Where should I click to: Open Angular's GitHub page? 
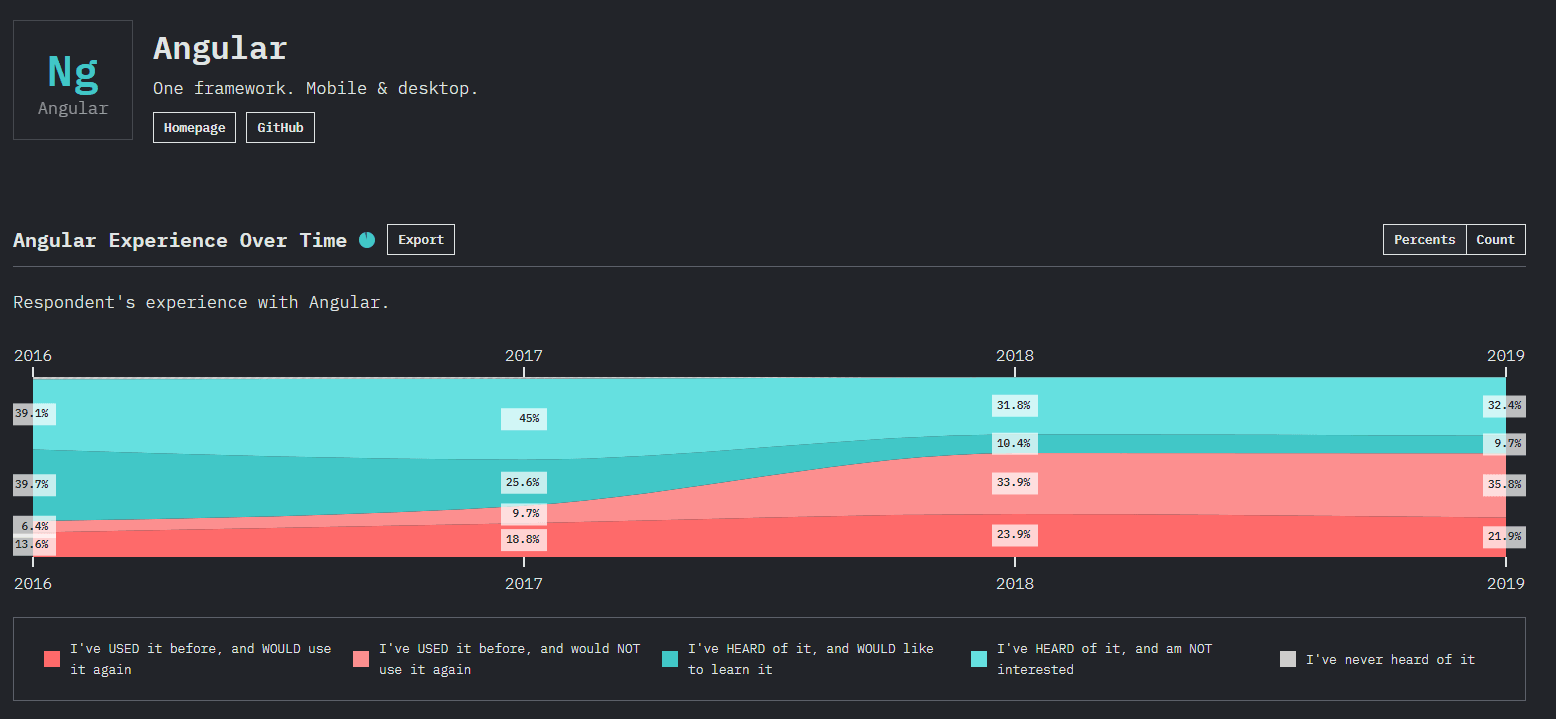(x=280, y=127)
